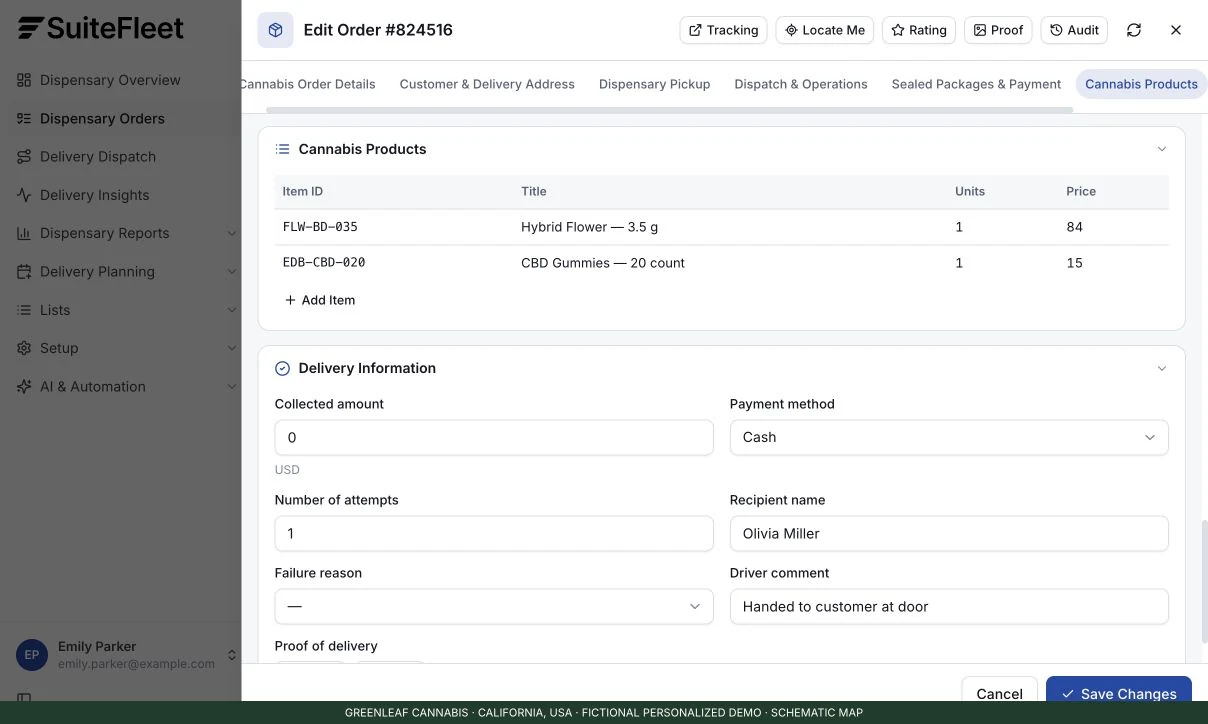This screenshot has height=724, width=1208.
Task: Click item ID EDB-CBD-020
Action: click(324, 263)
